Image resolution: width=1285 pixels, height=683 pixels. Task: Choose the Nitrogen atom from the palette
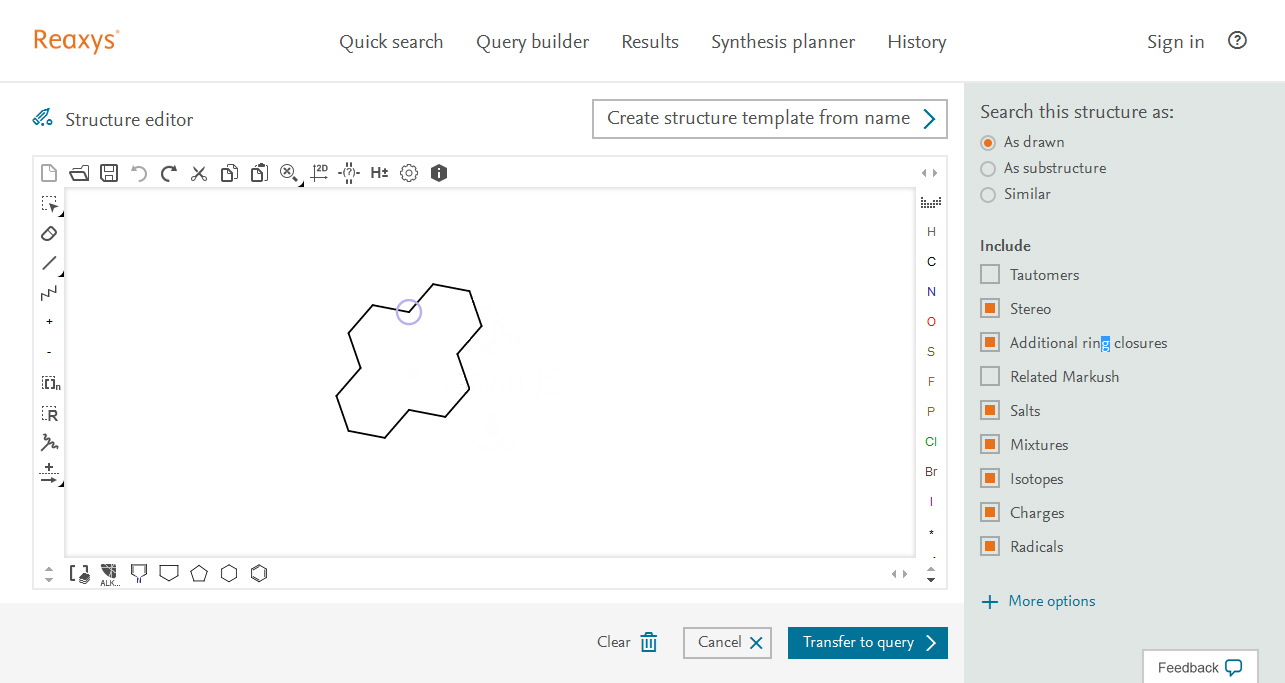coord(931,292)
